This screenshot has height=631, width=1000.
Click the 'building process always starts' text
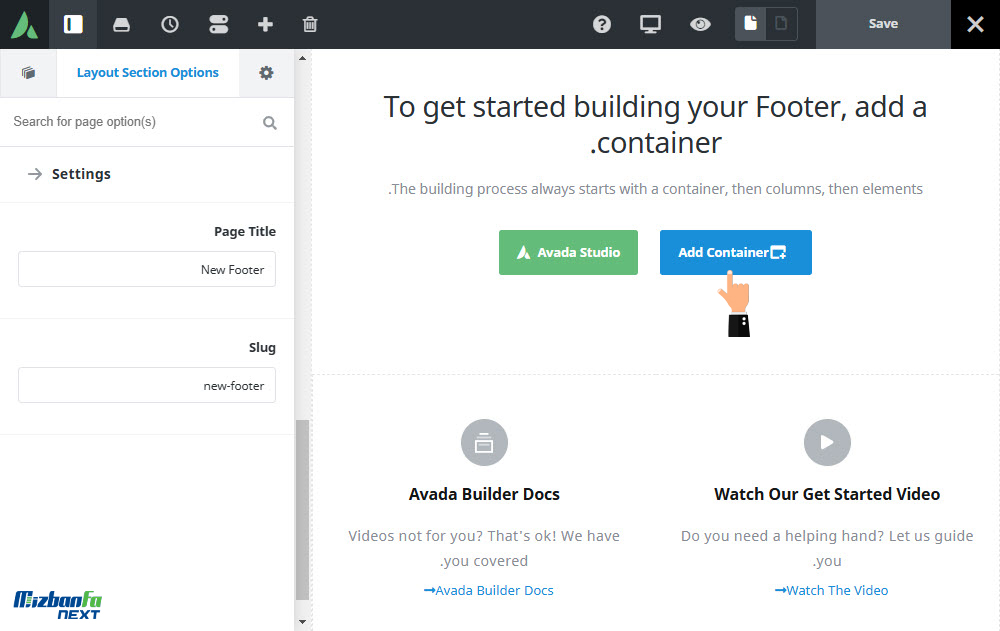[x=655, y=189]
